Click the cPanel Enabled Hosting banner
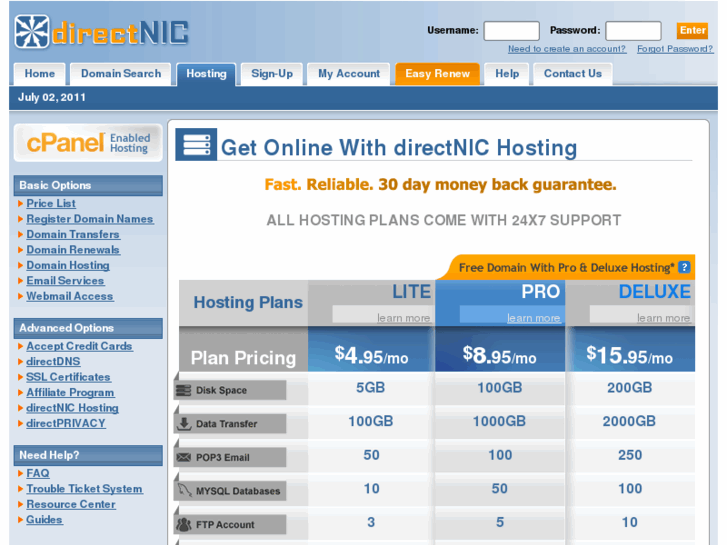 tap(88, 143)
